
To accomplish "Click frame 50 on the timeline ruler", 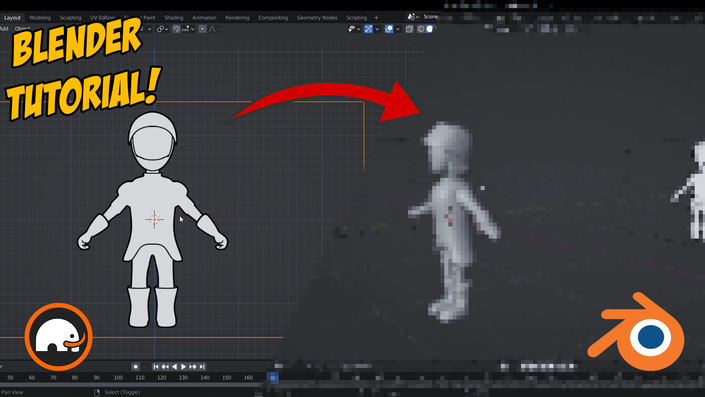I will tap(10, 378).
